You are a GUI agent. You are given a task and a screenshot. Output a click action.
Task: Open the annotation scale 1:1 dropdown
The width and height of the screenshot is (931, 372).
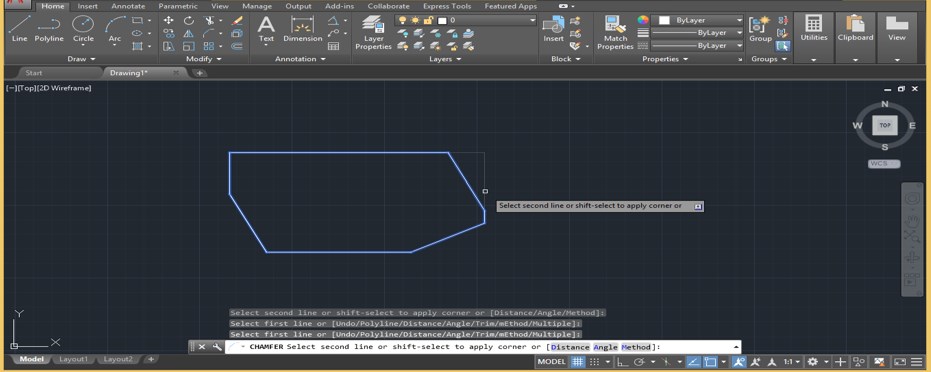[791, 361]
